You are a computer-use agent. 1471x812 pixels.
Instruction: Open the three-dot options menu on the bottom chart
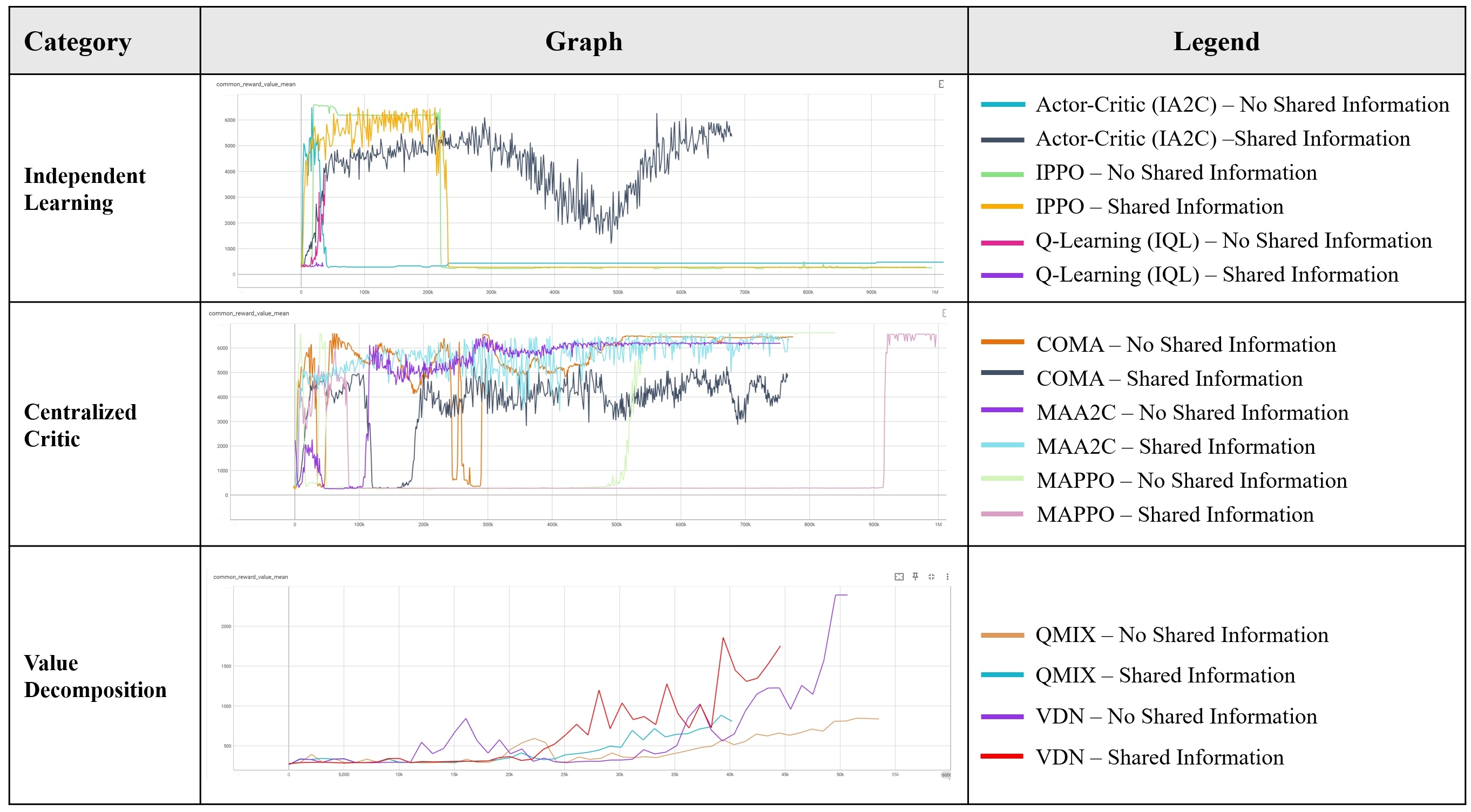(x=948, y=576)
